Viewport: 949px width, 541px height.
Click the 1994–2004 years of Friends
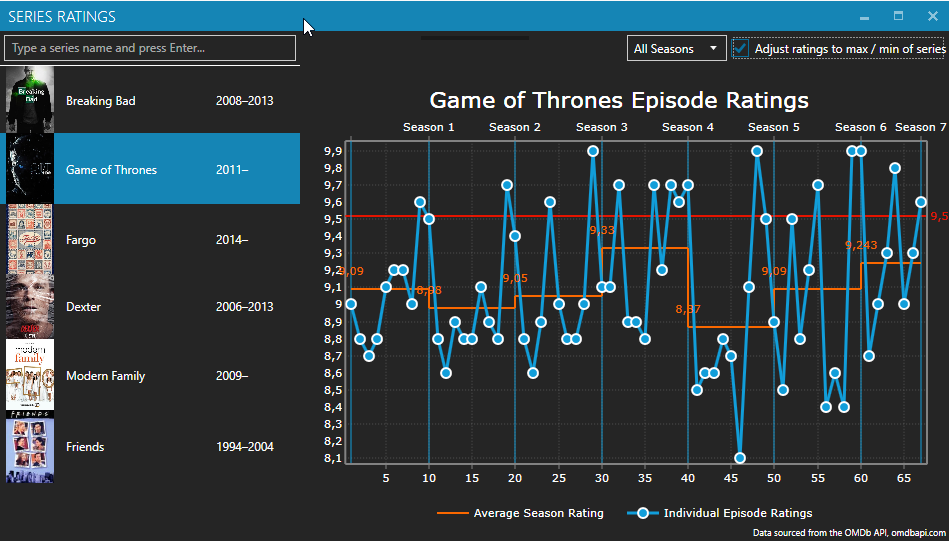pos(245,447)
